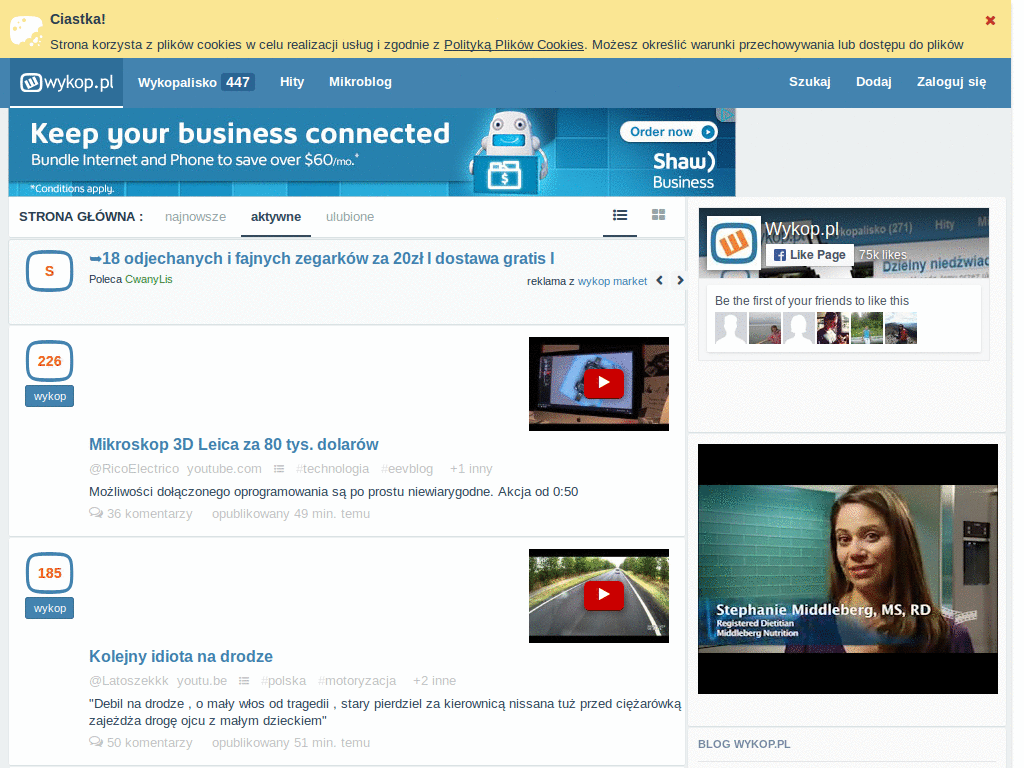The width and height of the screenshot is (1024, 768).
Task: Vote wykop on the 226 post
Action: 49,396
